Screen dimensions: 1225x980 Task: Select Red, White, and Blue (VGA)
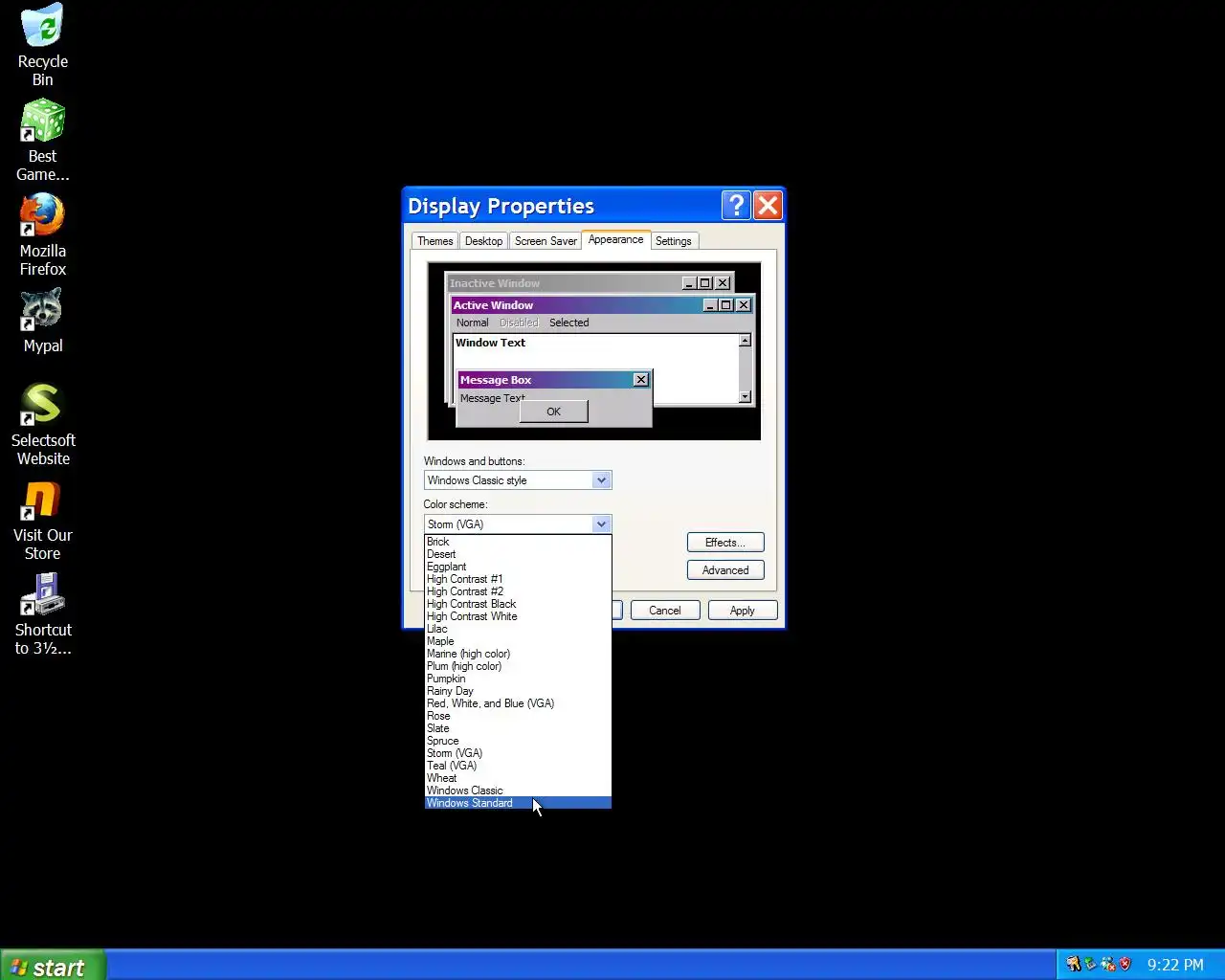tap(518, 703)
